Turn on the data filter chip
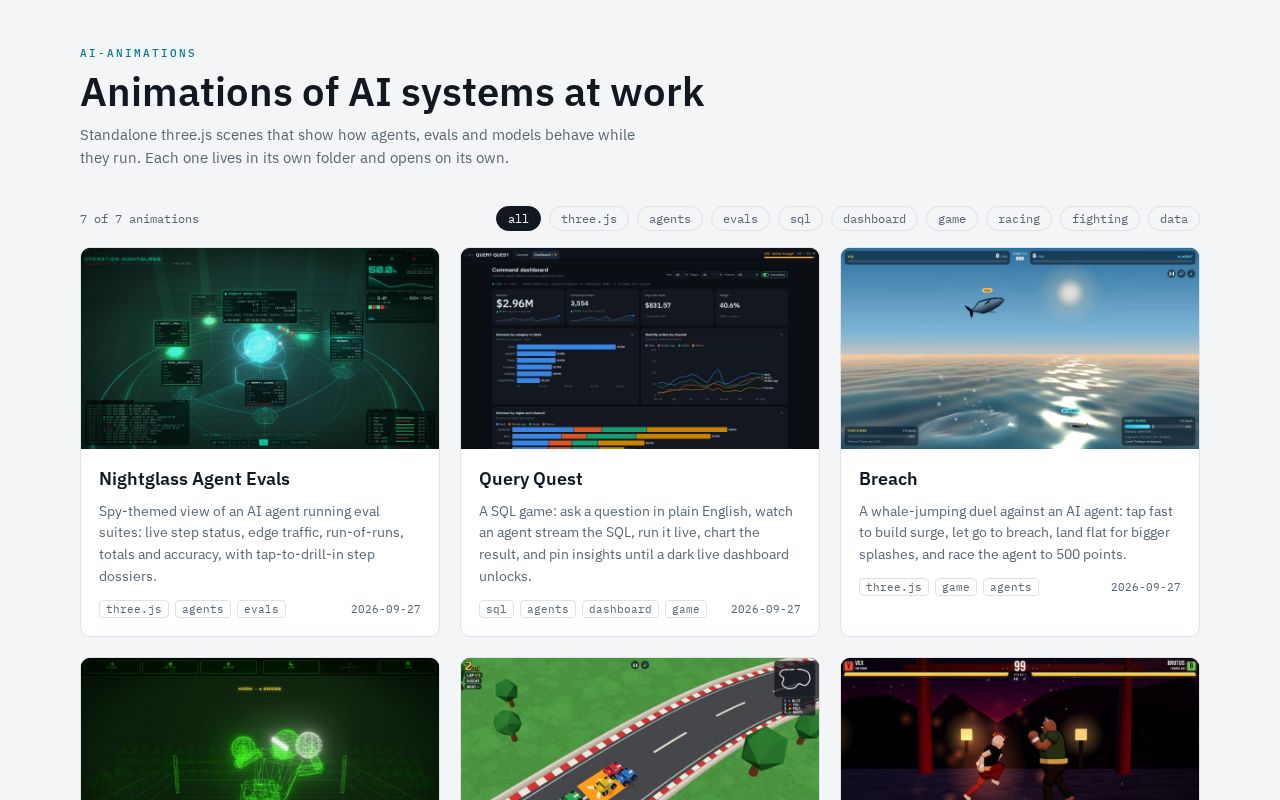The image size is (1280, 800). [1174, 219]
